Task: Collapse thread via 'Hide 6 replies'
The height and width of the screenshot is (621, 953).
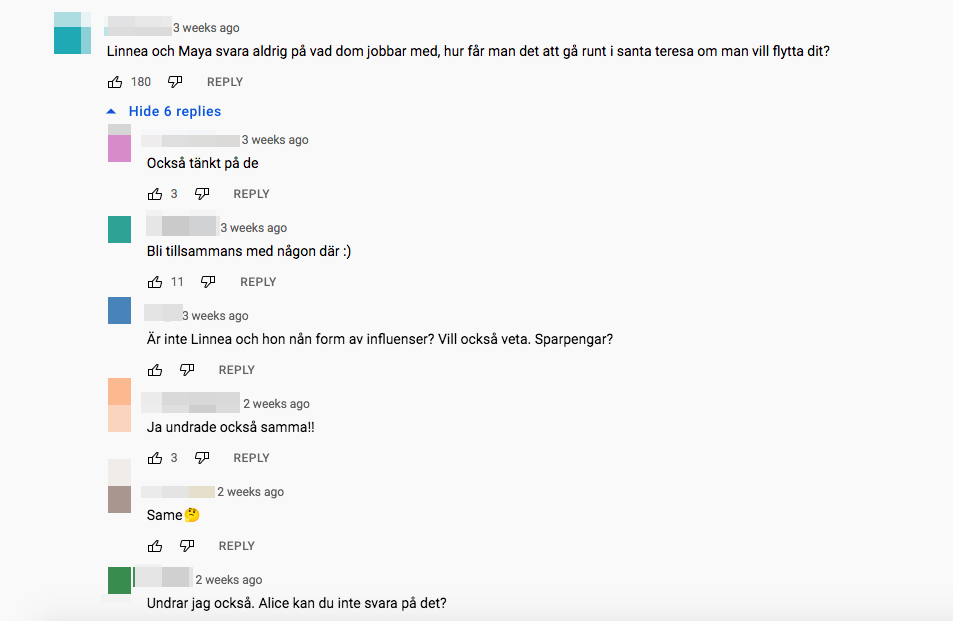Action: (174, 111)
